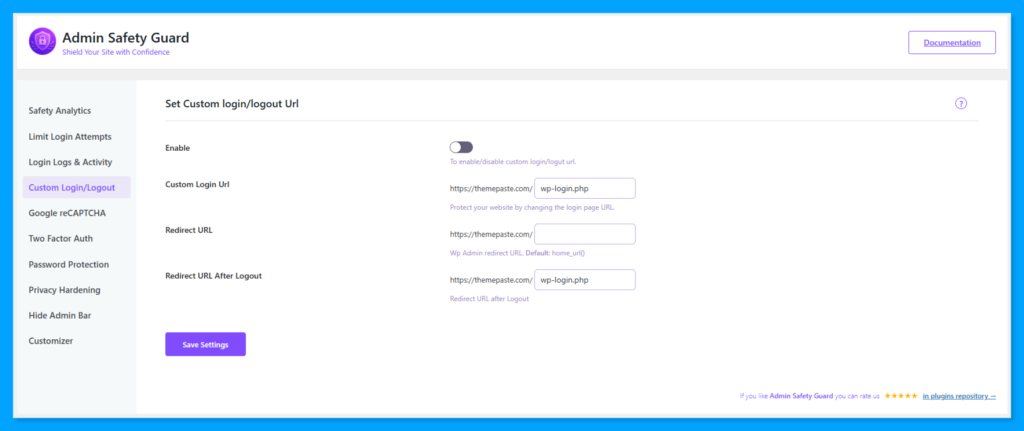This screenshot has width=1024, height=431.
Task: Go to Limit Login Attempts
Action: 70,136
